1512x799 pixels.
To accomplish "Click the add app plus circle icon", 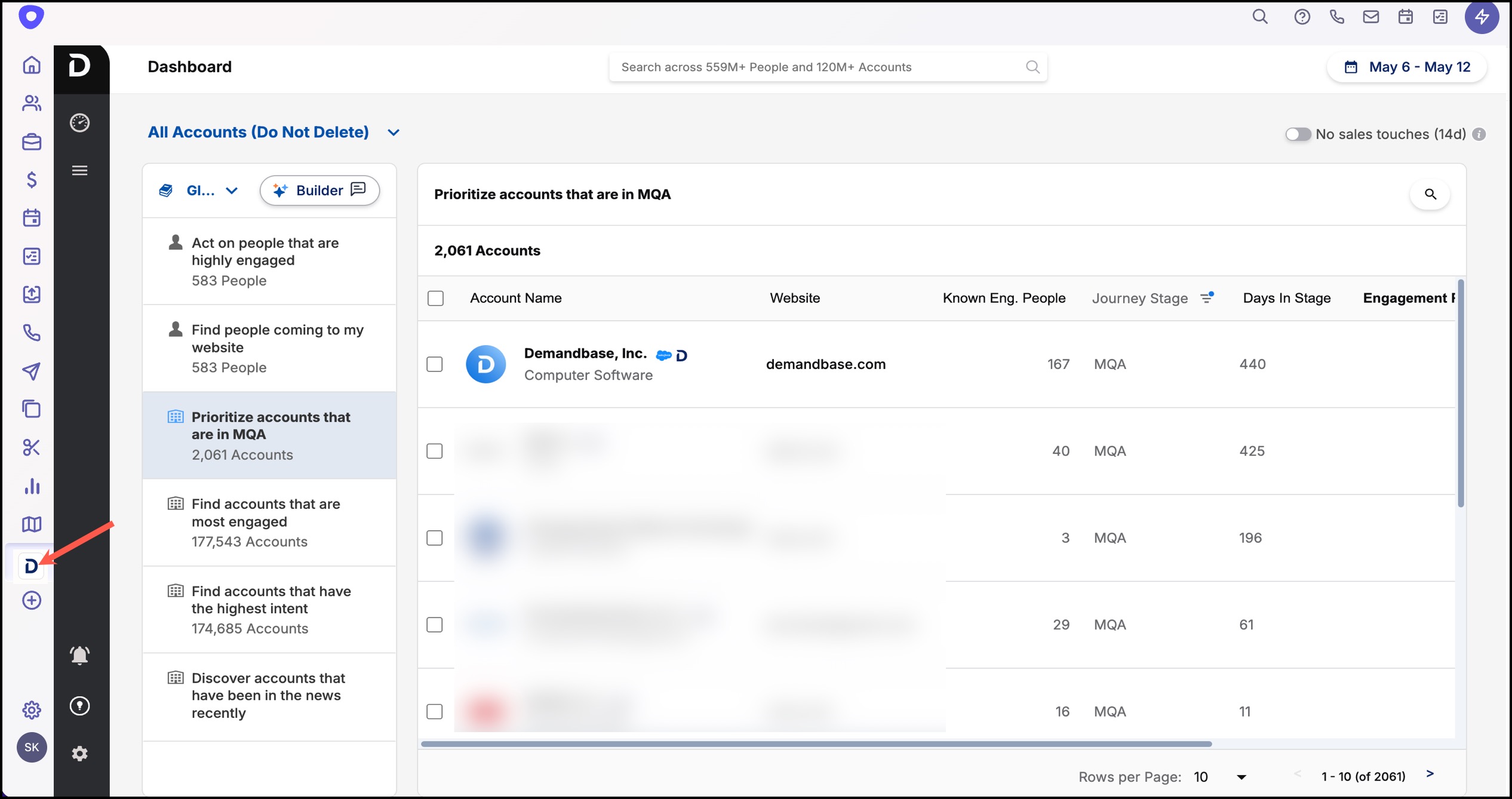I will pyautogui.click(x=32, y=600).
